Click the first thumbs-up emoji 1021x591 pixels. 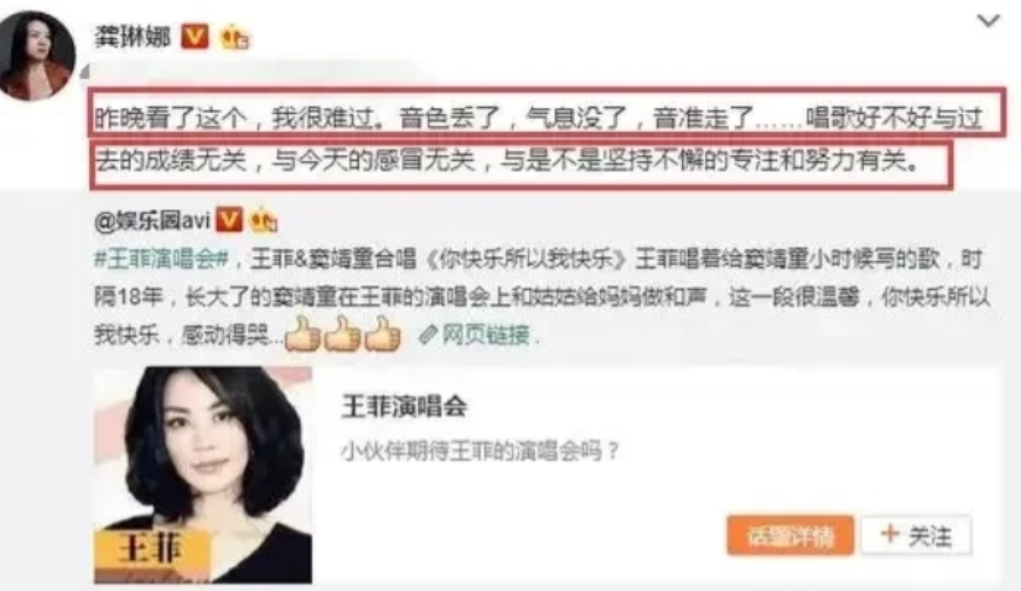coord(303,335)
